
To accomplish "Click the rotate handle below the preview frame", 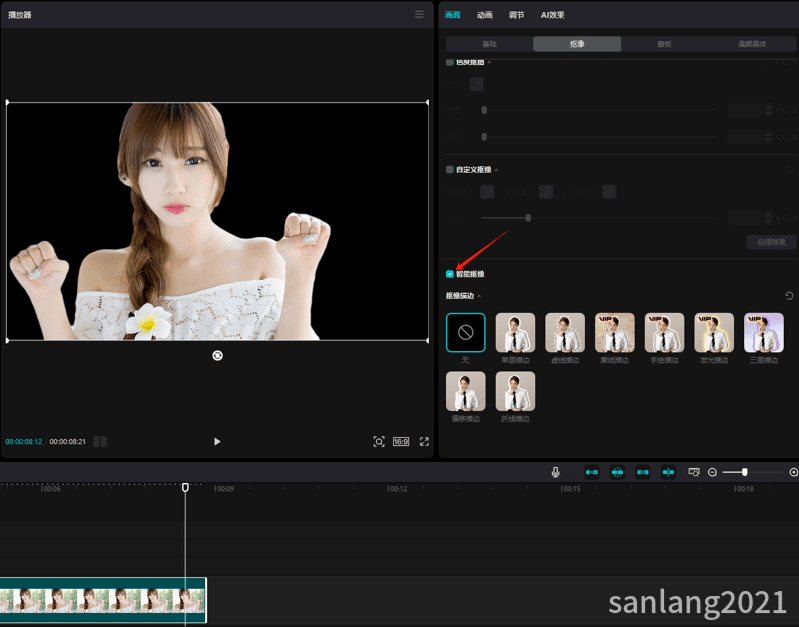I will [218, 355].
